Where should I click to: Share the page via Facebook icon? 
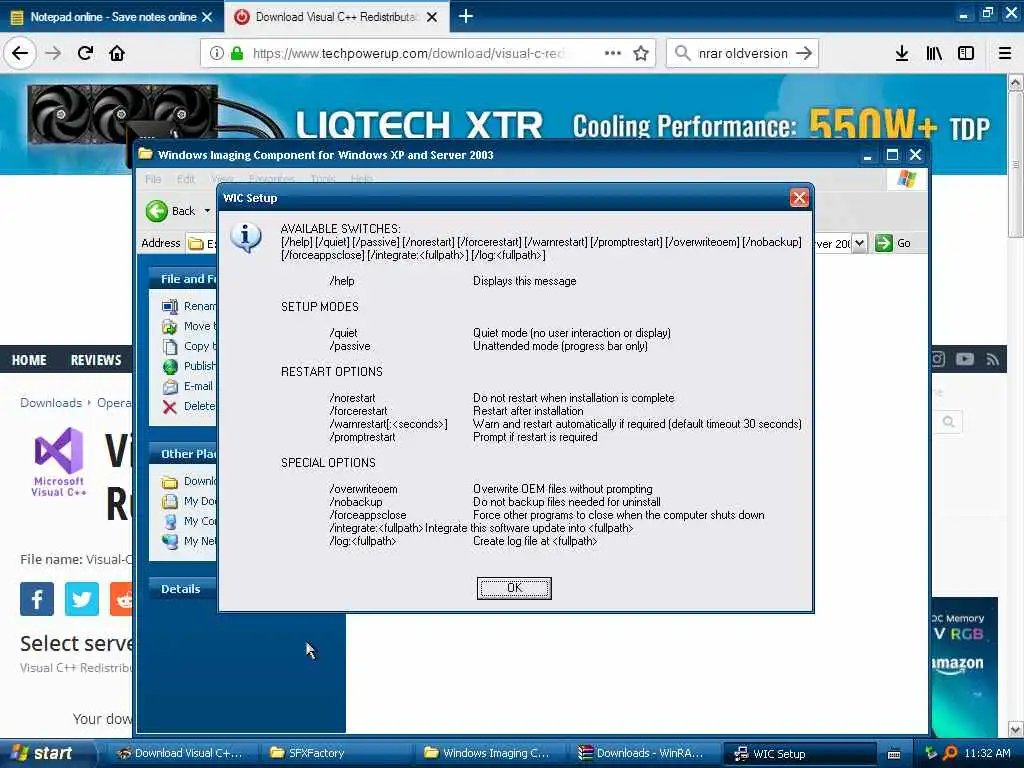point(37,599)
